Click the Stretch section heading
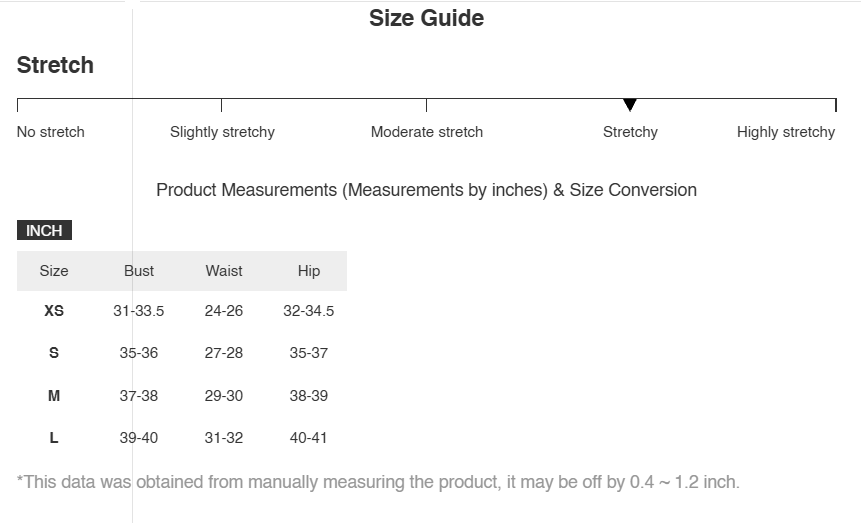The width and height of the screenshot is (861, 523). click(56, 65)
